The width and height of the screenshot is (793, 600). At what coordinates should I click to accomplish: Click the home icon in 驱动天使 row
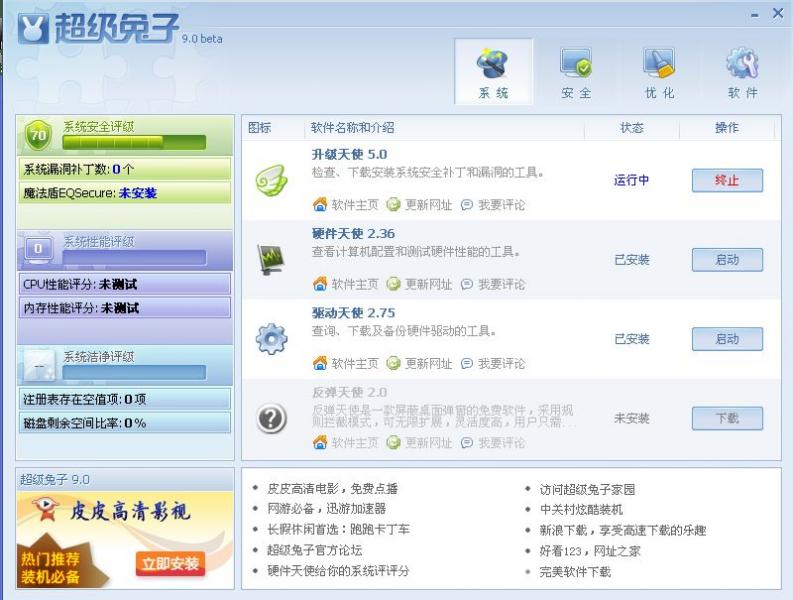(320, 363)
